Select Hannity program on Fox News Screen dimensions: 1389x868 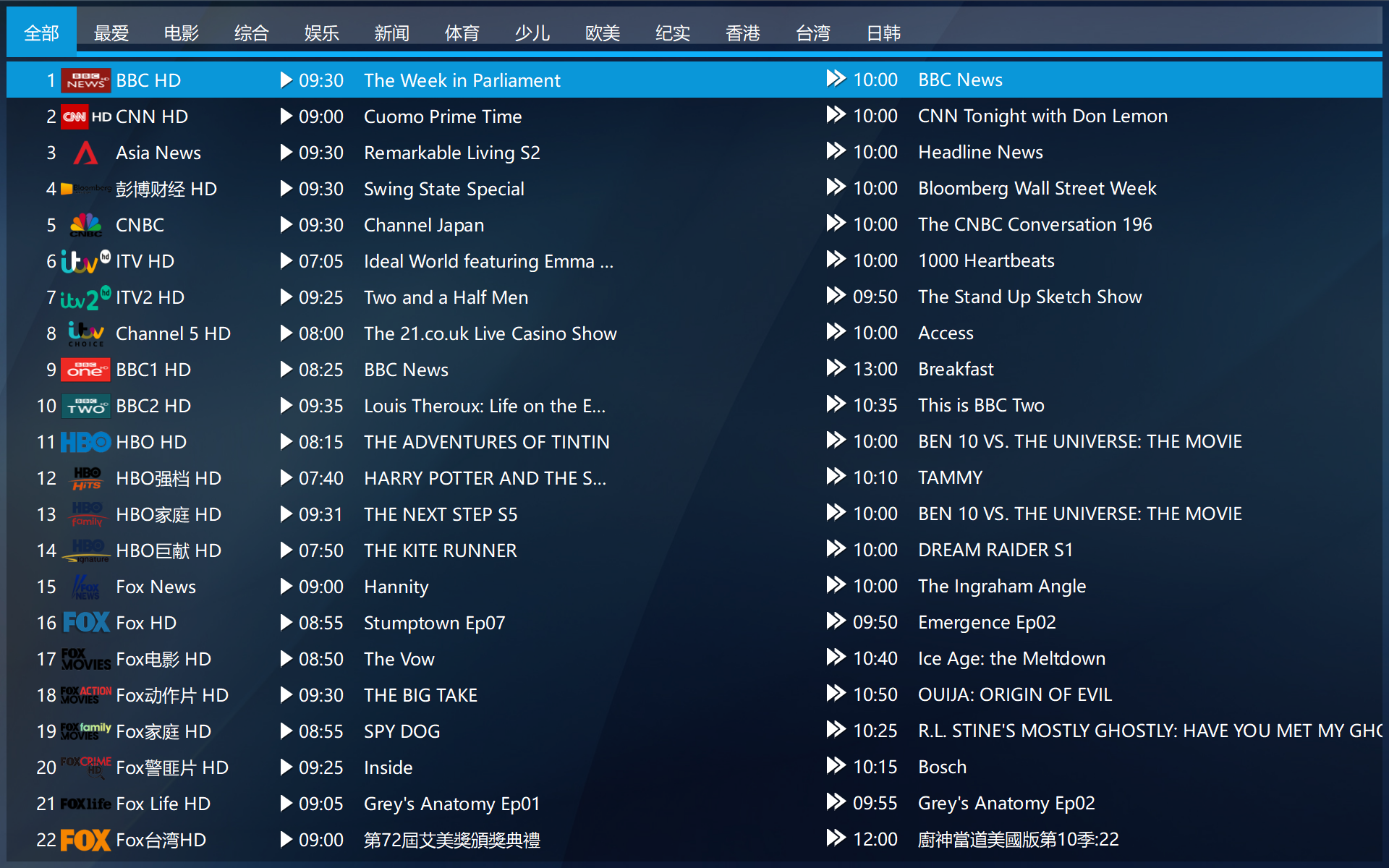click(396, 587)
